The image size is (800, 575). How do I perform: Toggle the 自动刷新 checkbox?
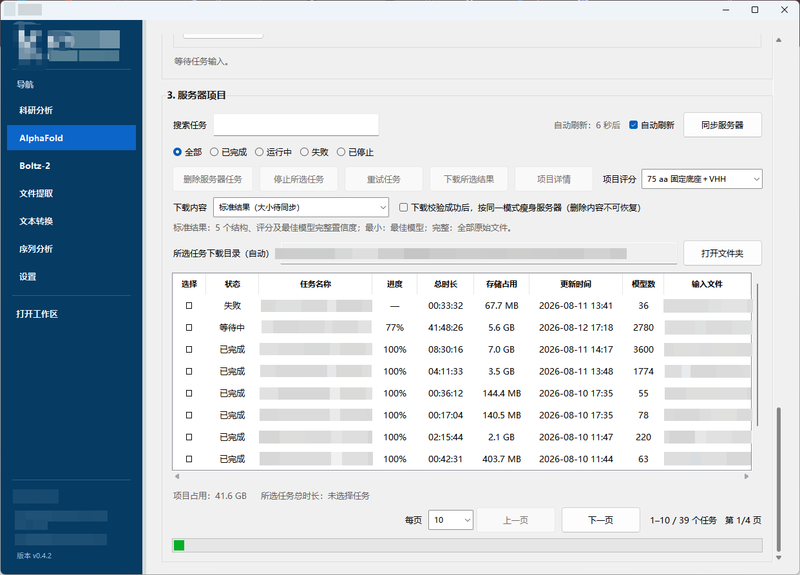click(x=633, y=125)
